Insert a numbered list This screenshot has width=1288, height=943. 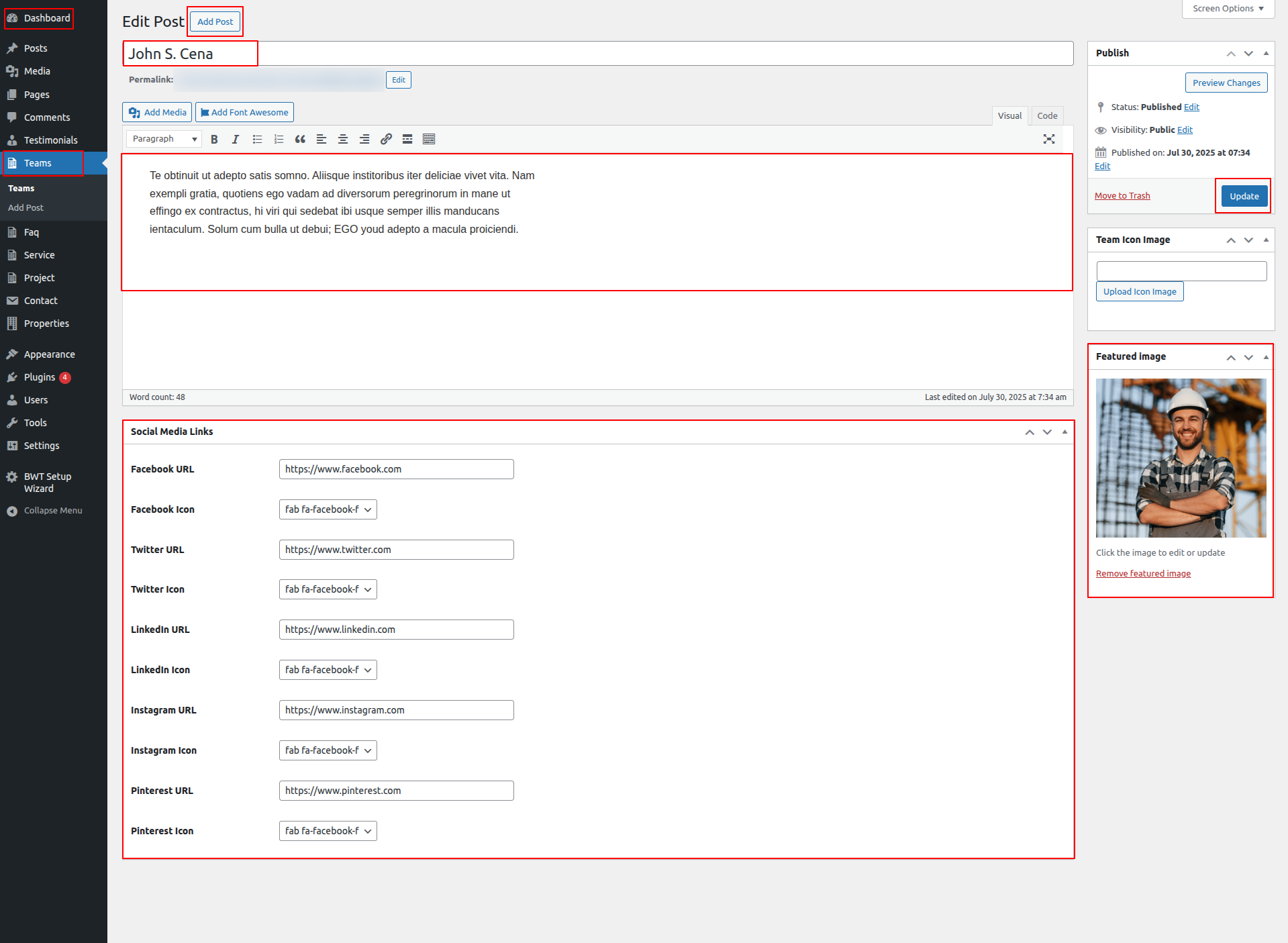[x=279, y=139]
